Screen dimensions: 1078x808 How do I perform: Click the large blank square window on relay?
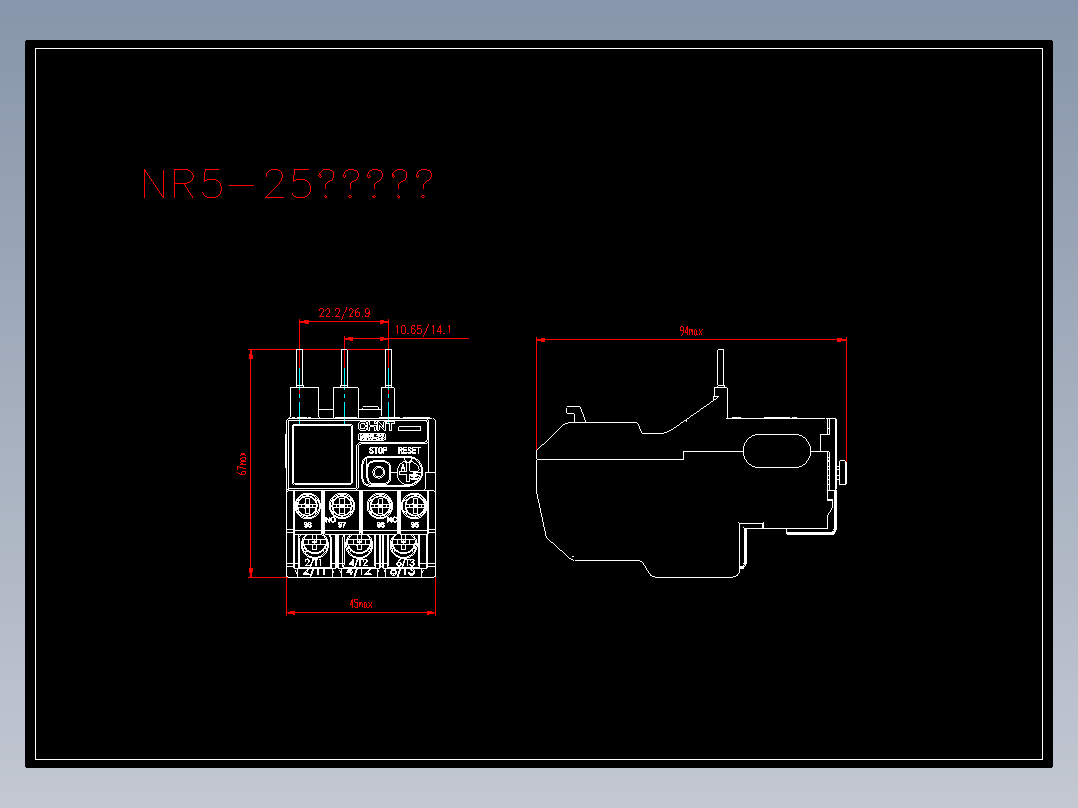tap(322, 455)
